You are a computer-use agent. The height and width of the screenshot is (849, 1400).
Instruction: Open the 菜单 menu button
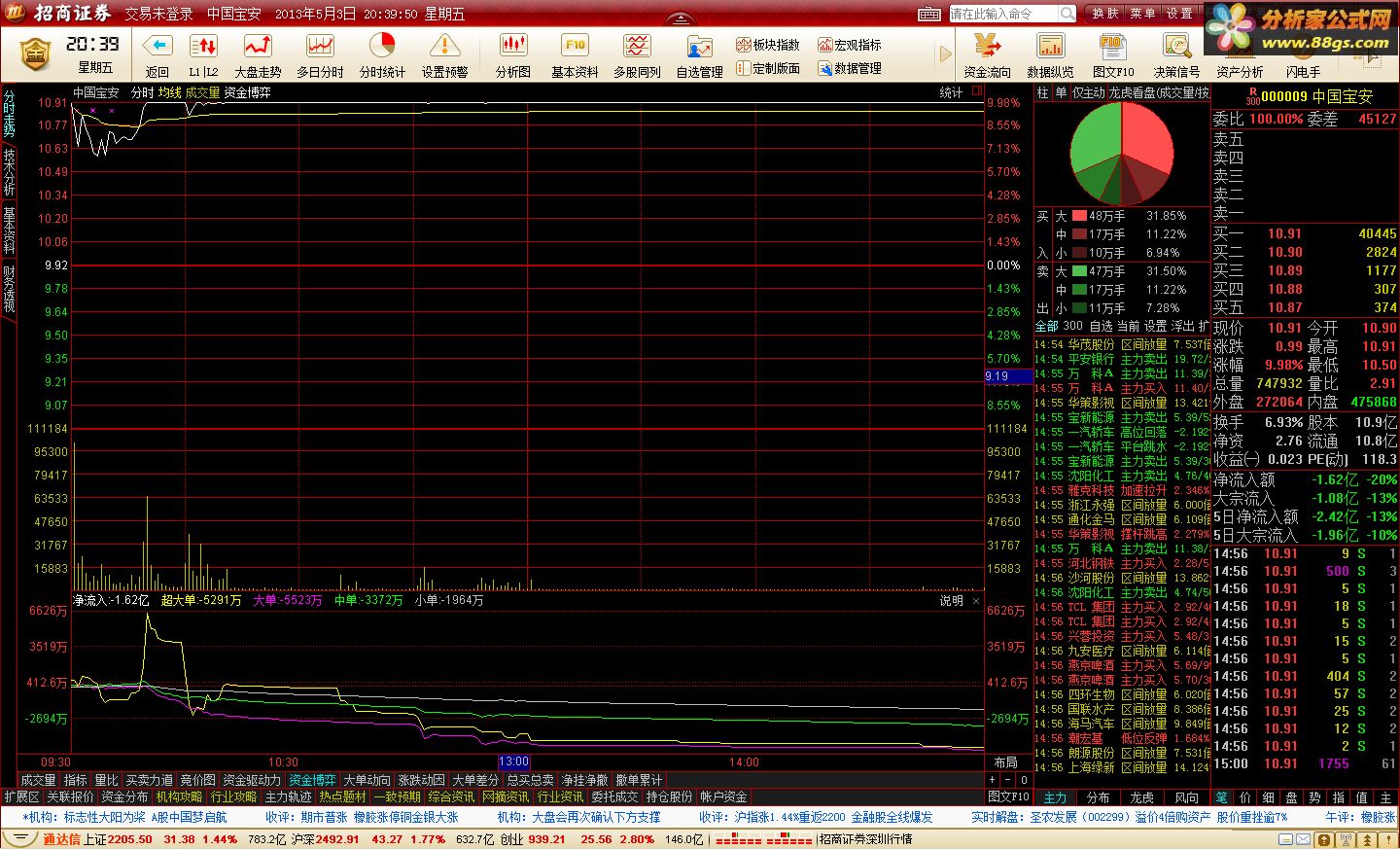click(x=1142, y=14)
